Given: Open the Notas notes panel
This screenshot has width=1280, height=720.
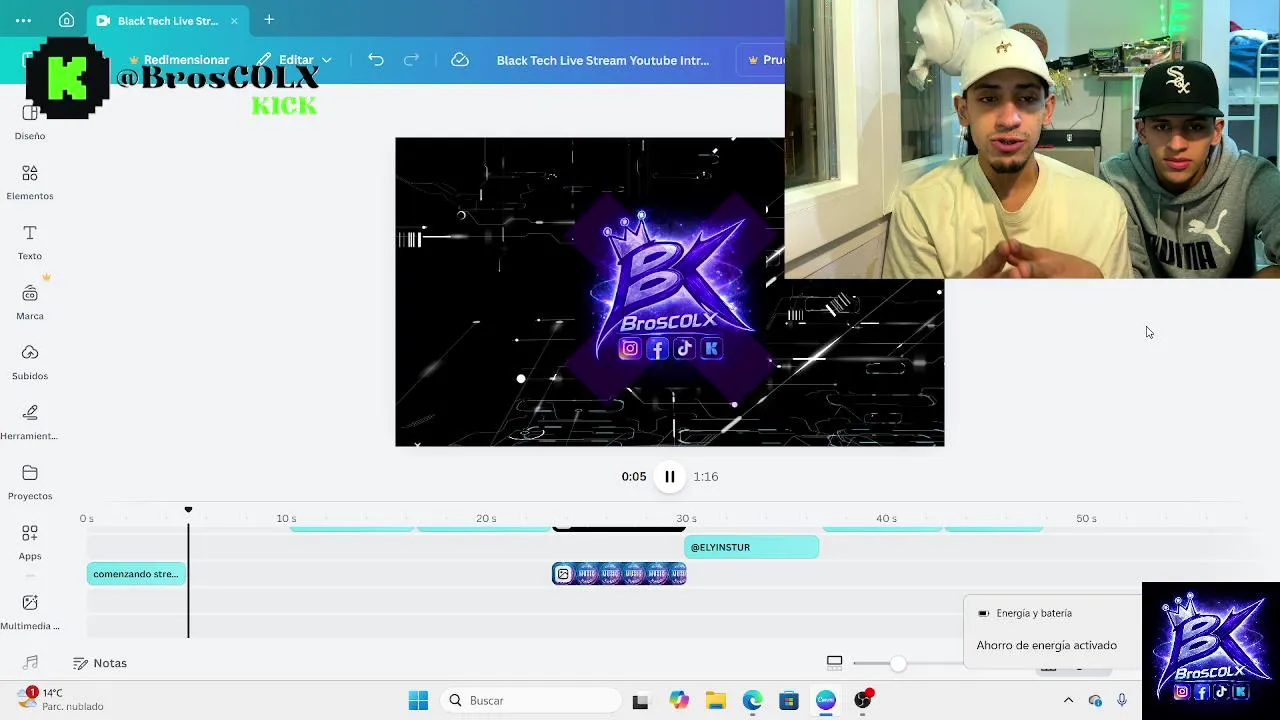Looking at the screenshot, I should (100, 663).
